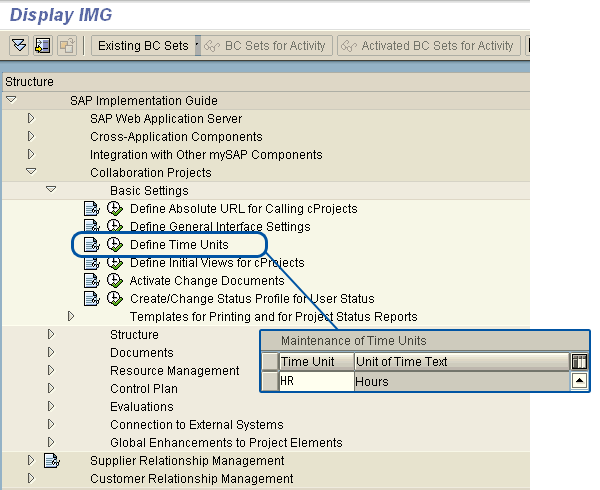Collapse the Basic Settings node
Viewport: 600px width, 490px height.
tap(51, 189)
